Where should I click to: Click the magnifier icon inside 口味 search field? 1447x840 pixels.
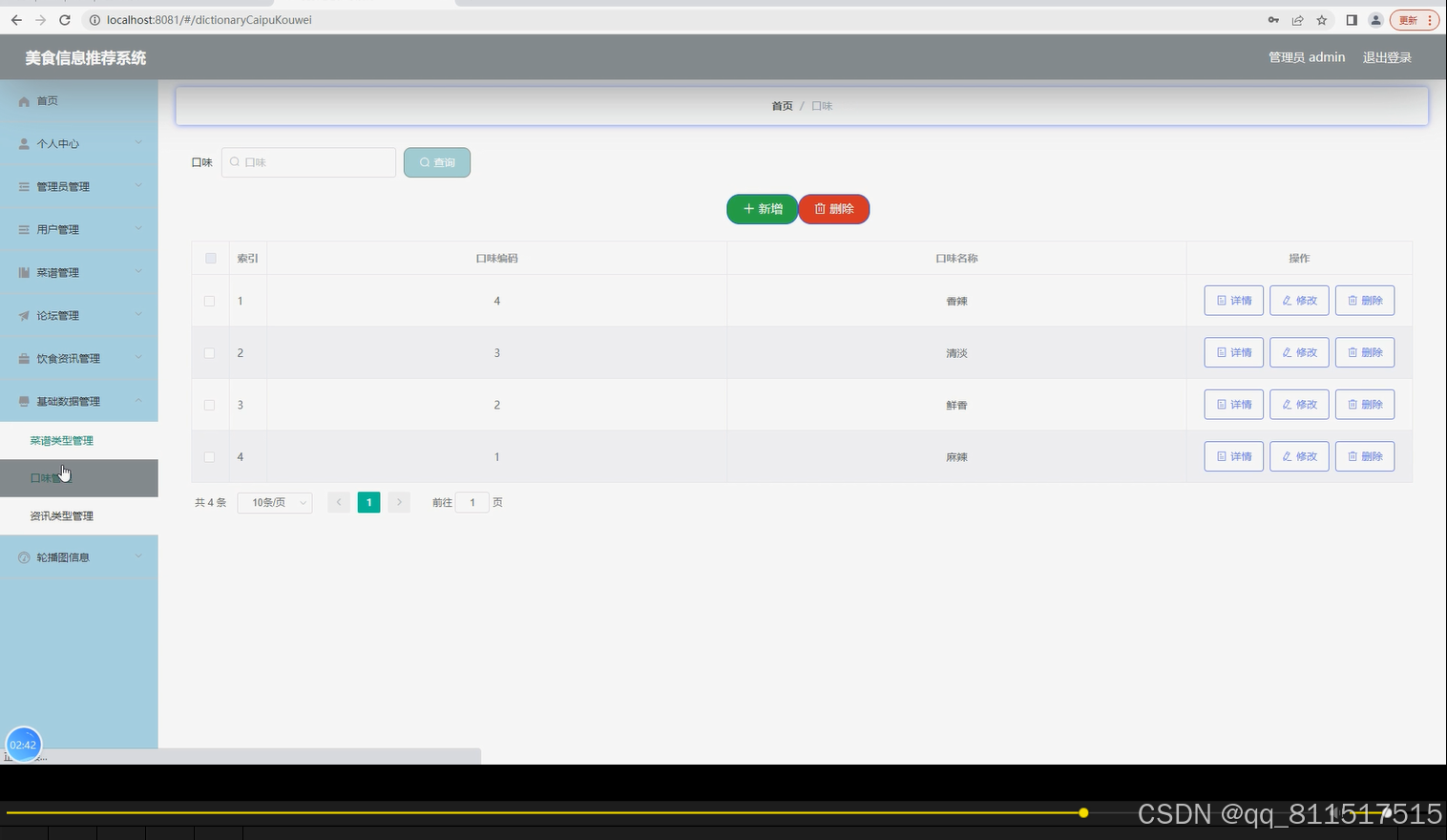coord(235,162)
